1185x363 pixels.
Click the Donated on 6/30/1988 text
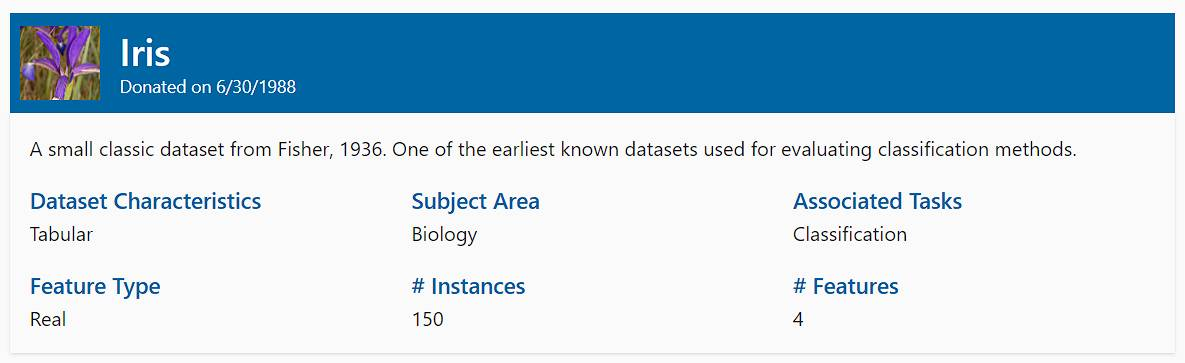[208, 87]
